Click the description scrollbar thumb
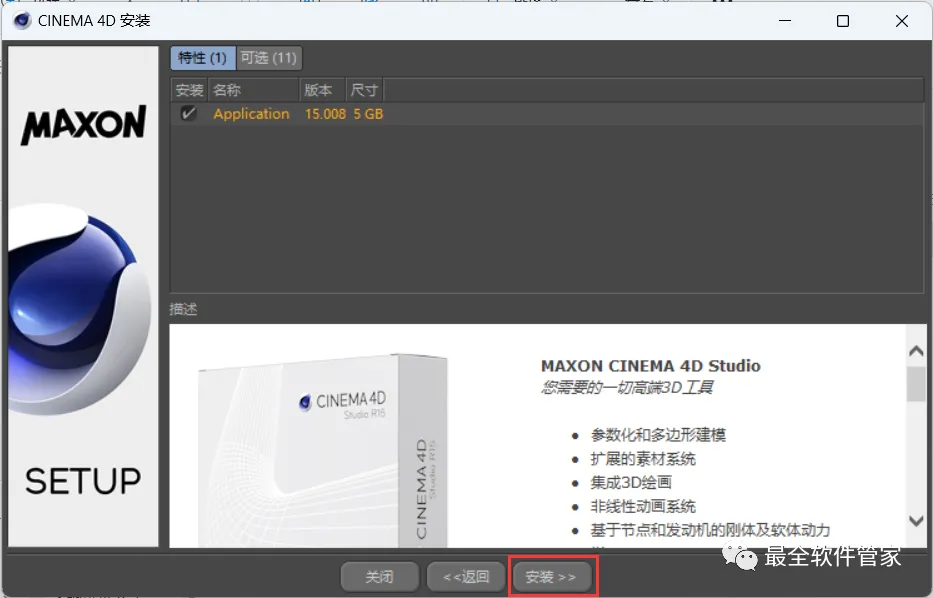Image resolution: width=933 pixels, height=598 pixels. (x=916, y=384)
